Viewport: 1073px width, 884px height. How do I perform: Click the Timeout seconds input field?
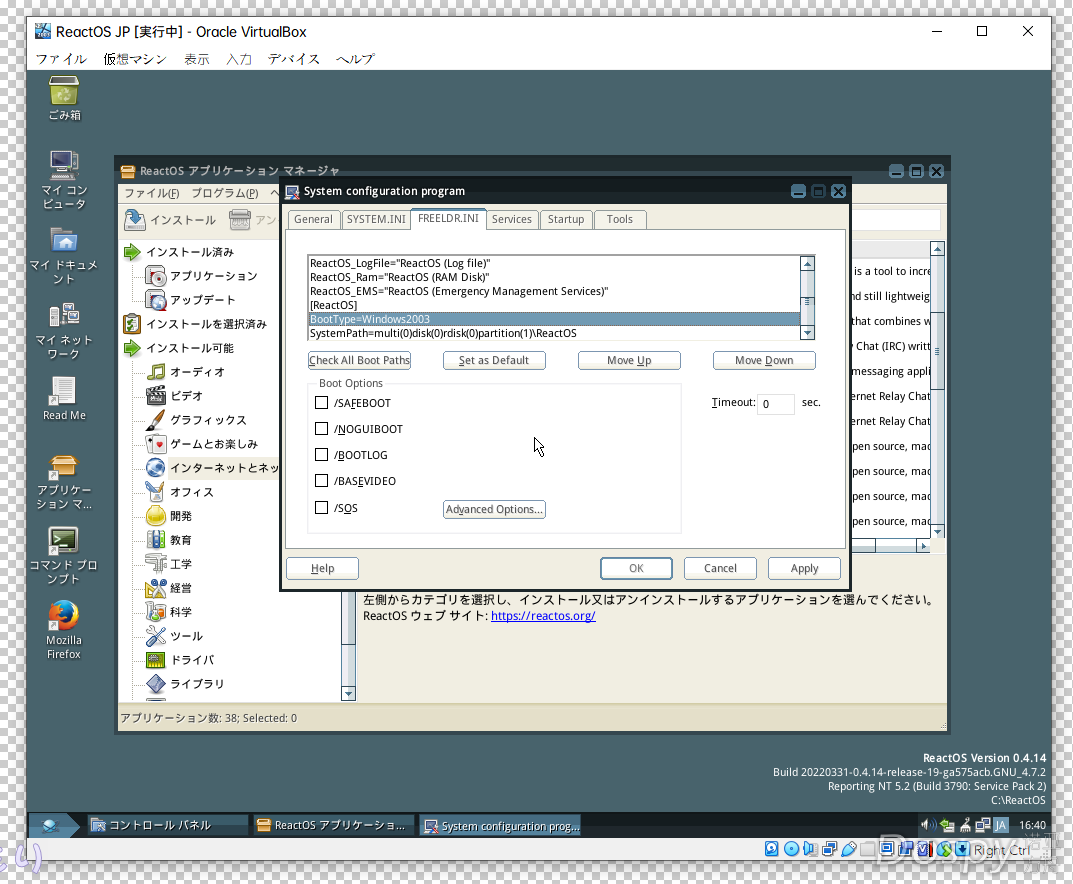click(775, 404)
